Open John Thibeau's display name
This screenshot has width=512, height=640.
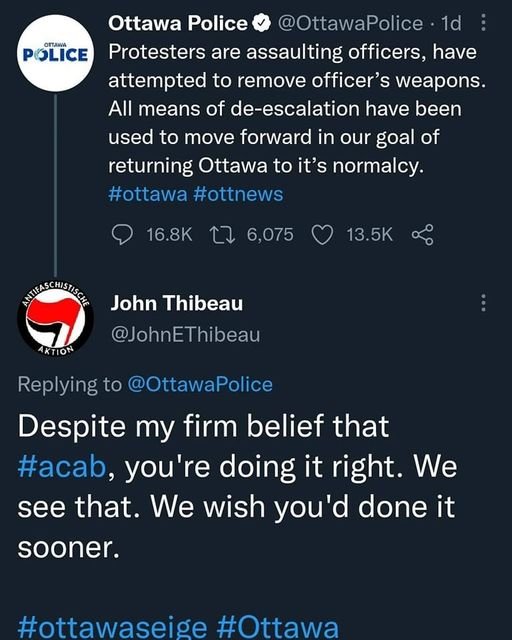(x=176, y=303)
